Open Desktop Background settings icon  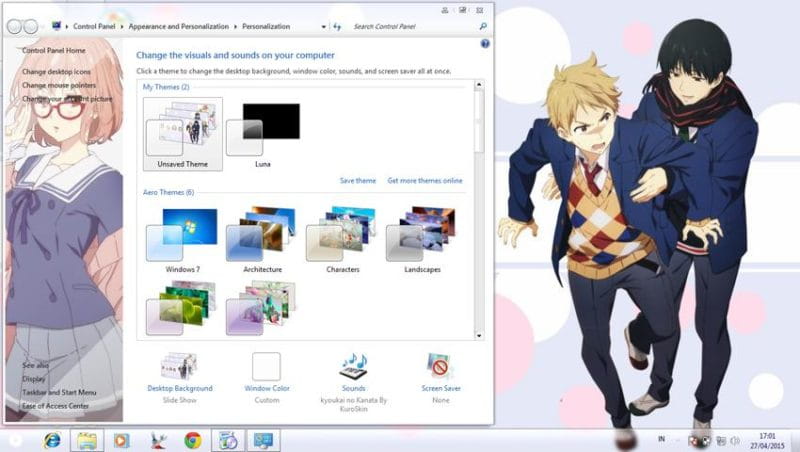tap(179, 366)
